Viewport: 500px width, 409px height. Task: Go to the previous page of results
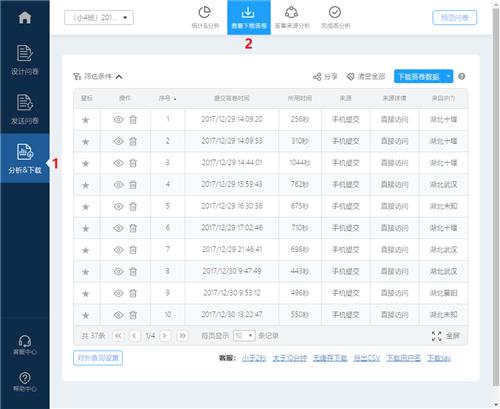[x=134, y=336]
